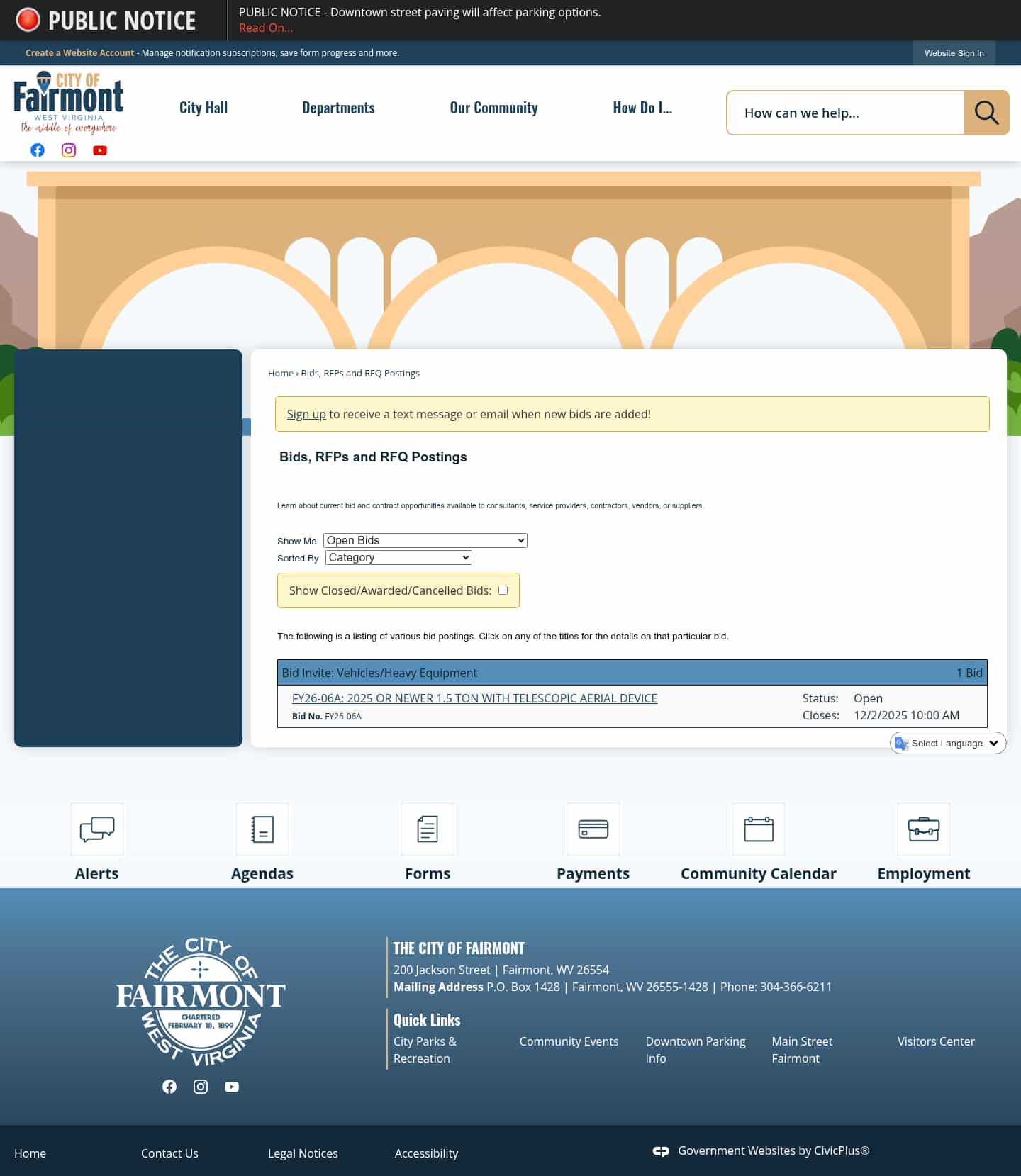The width and height of the screenshot is (1021, 1176).
Task: Click the Agendas label text
Action: [262, 873]
